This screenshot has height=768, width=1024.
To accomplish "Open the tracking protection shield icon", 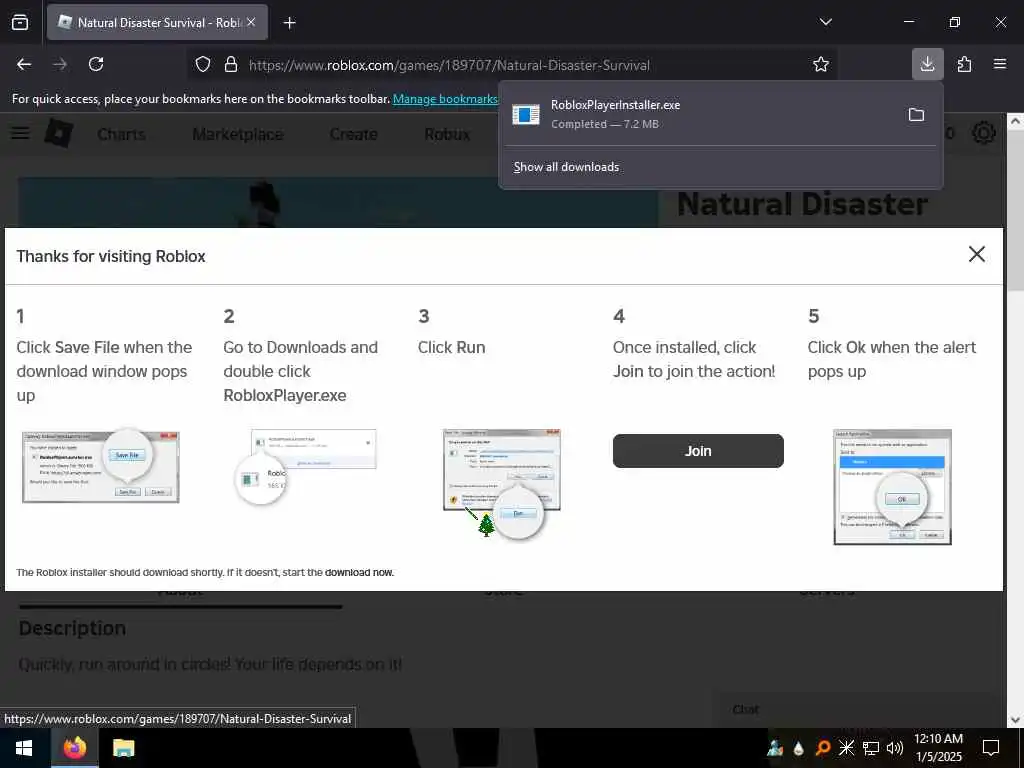I will 203,65.
